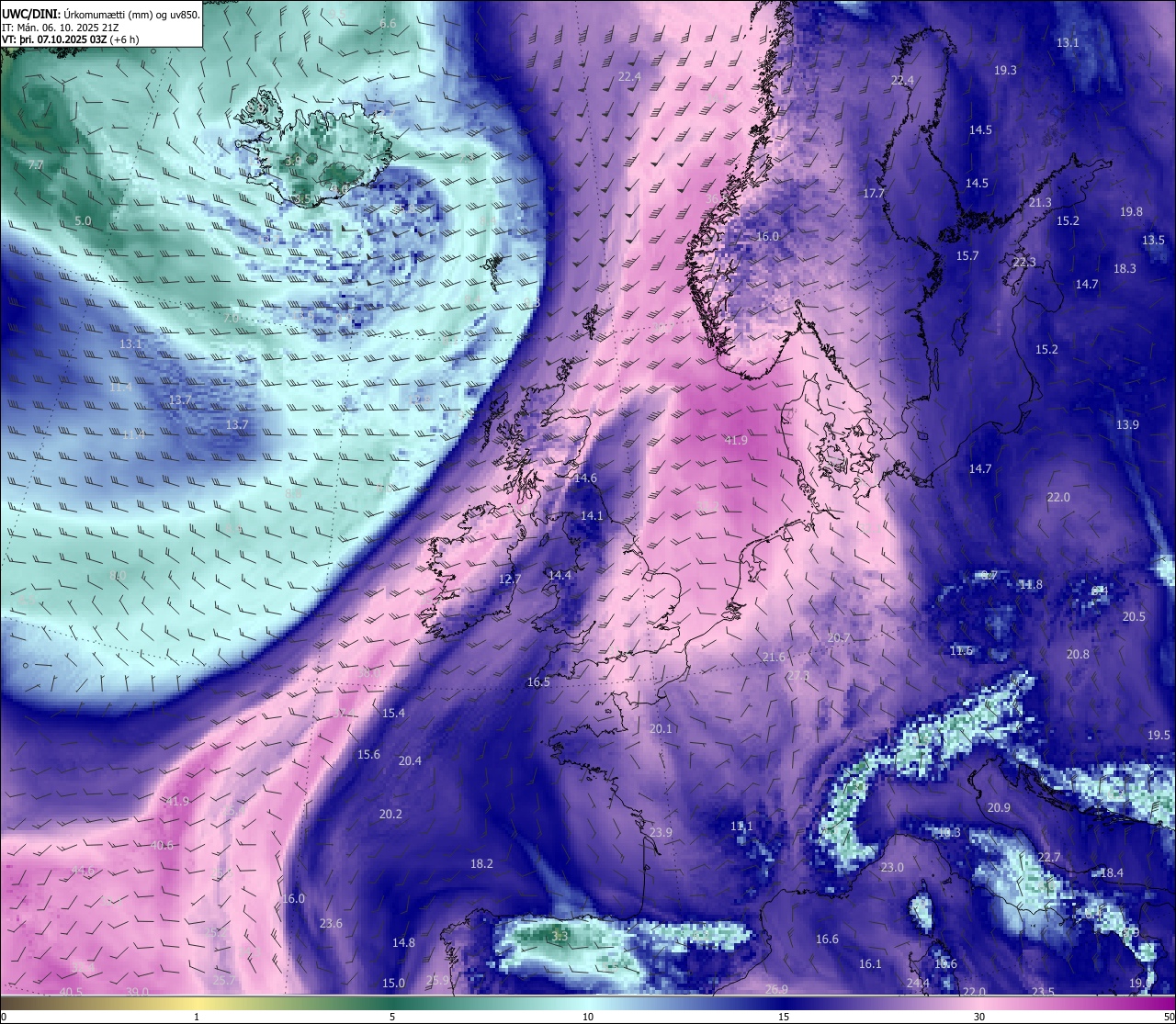Click the 'VT: þri. 07.10.2025 03Z (+6 h)' line
The height and width of the screenshot is (1024, 1176).
coord(71,39)
